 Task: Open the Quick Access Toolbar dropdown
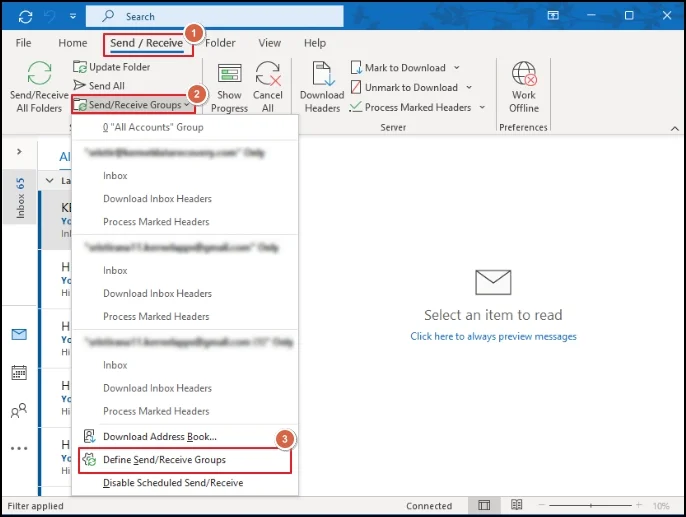pyautogui.click(x=73, y=17)
